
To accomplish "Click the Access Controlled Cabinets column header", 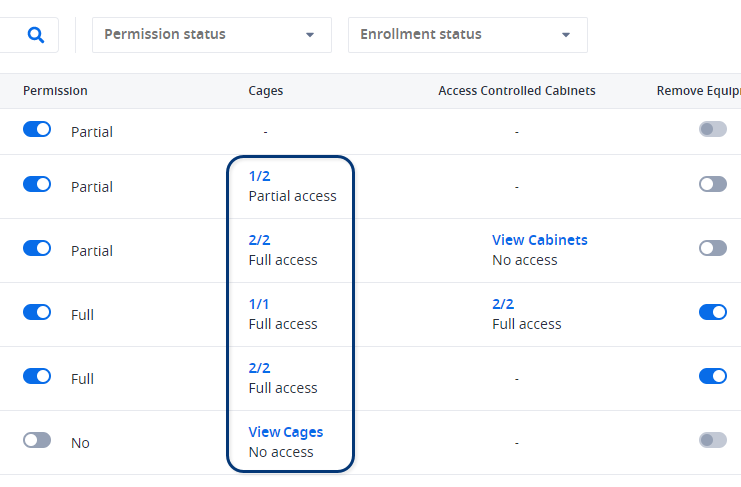I will pos(517,91).
